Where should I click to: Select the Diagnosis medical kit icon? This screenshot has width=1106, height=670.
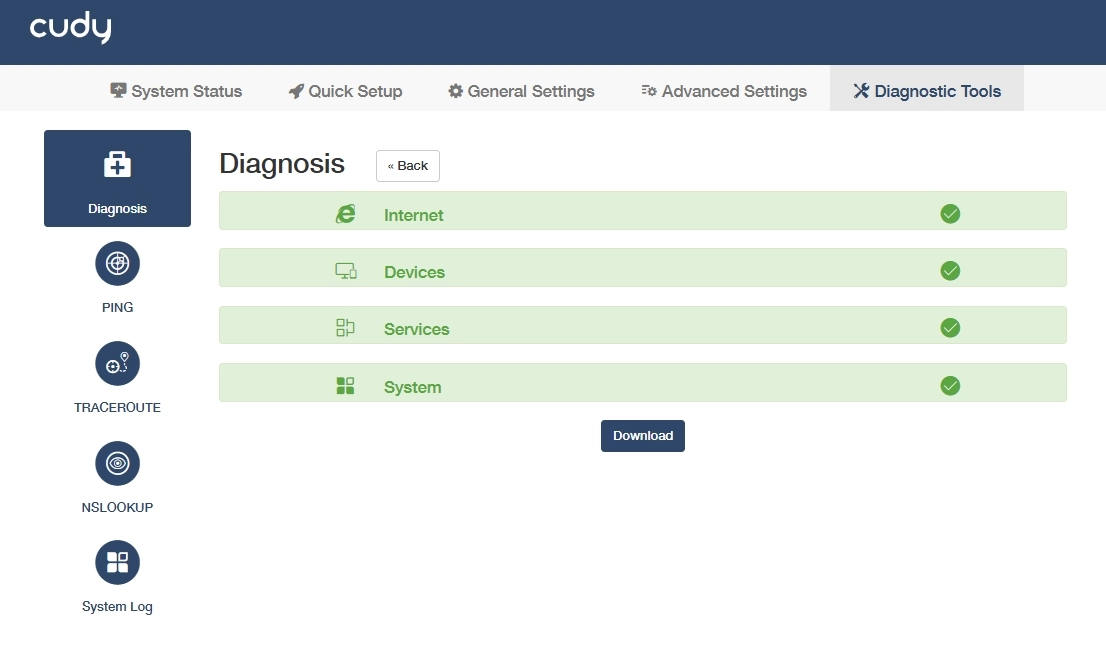point(117,165)
